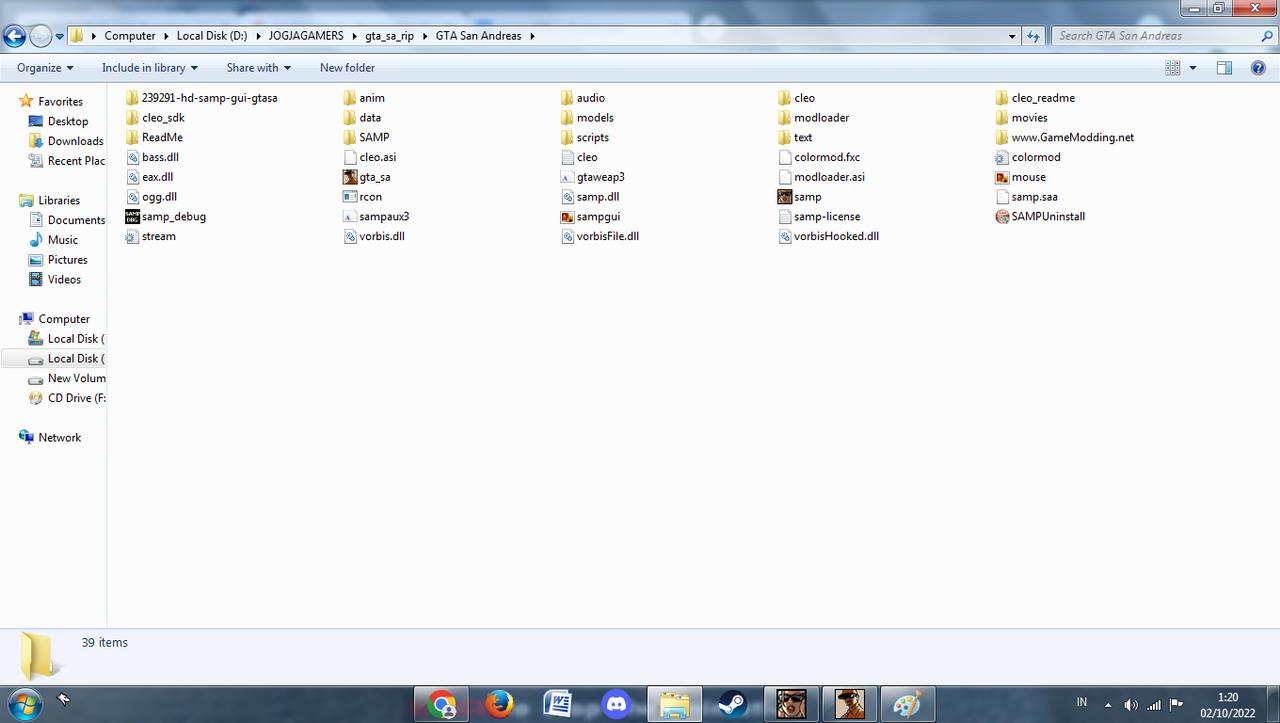Image resolution: width=1280 pixels, height=723 pixels.
Task: Open the Organize dropdown menu
Action: 45,68
